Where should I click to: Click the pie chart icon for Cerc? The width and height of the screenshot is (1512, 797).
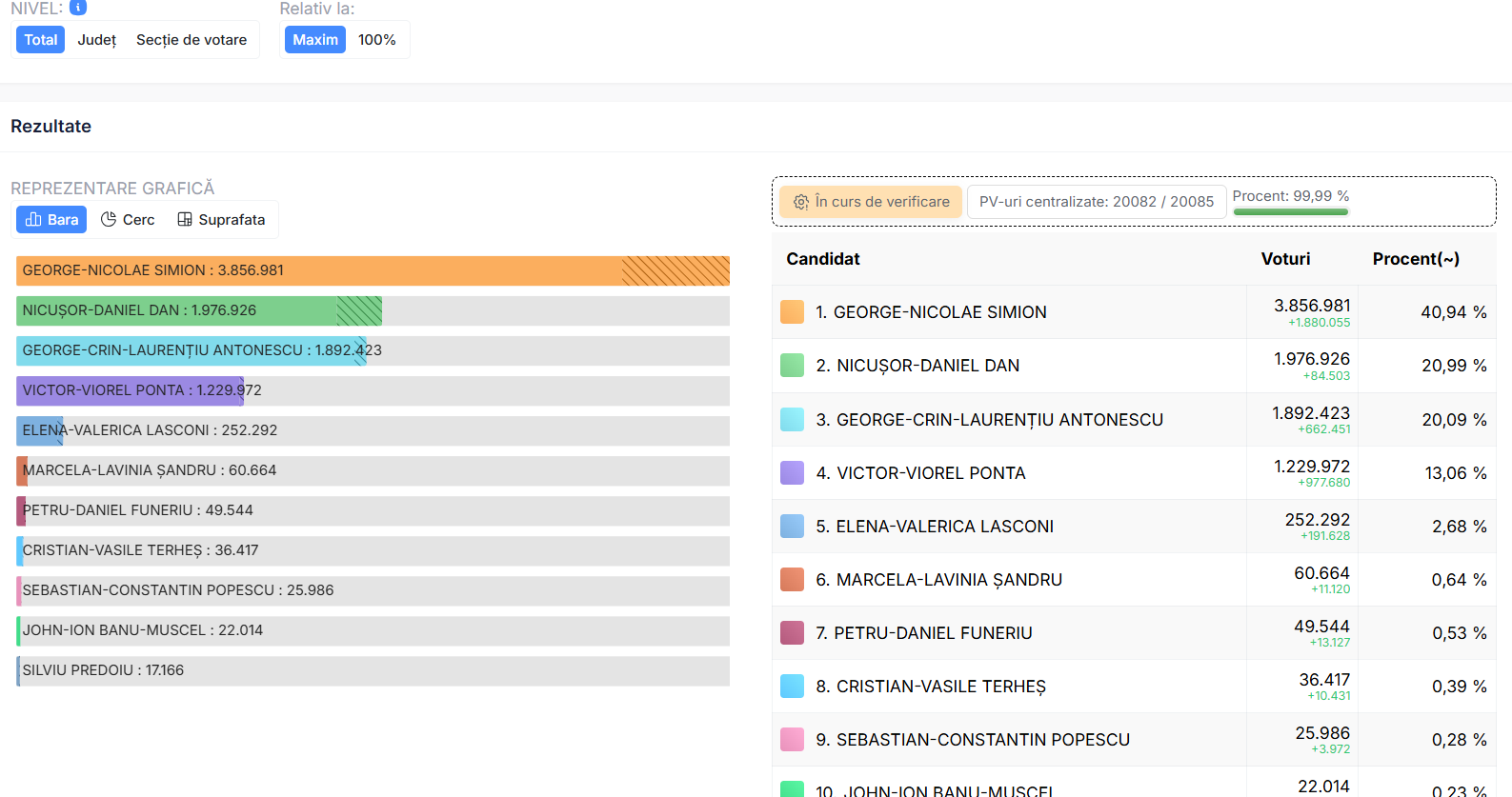pyautogui.click(x=109, y=220)
